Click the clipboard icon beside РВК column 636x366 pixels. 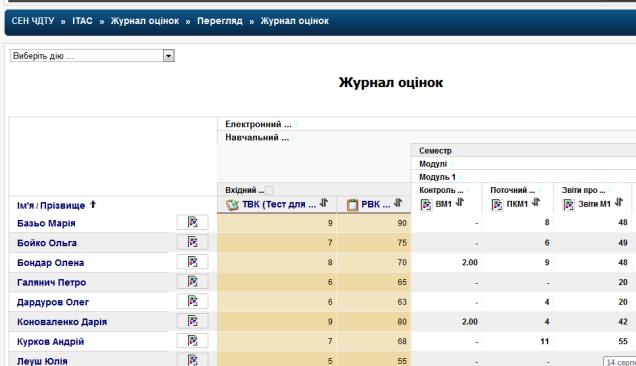tap(352, 205)
